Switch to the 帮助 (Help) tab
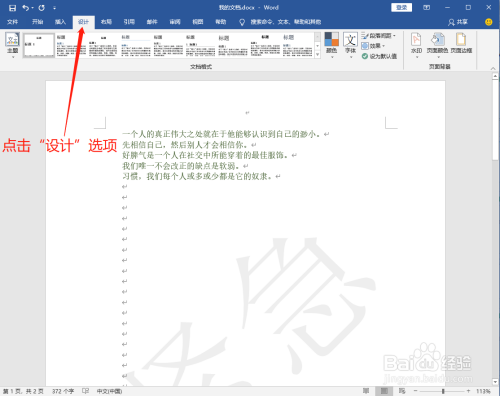Viewport: 500px width, 396px height. pyautogui.click(x=221, y=22)
